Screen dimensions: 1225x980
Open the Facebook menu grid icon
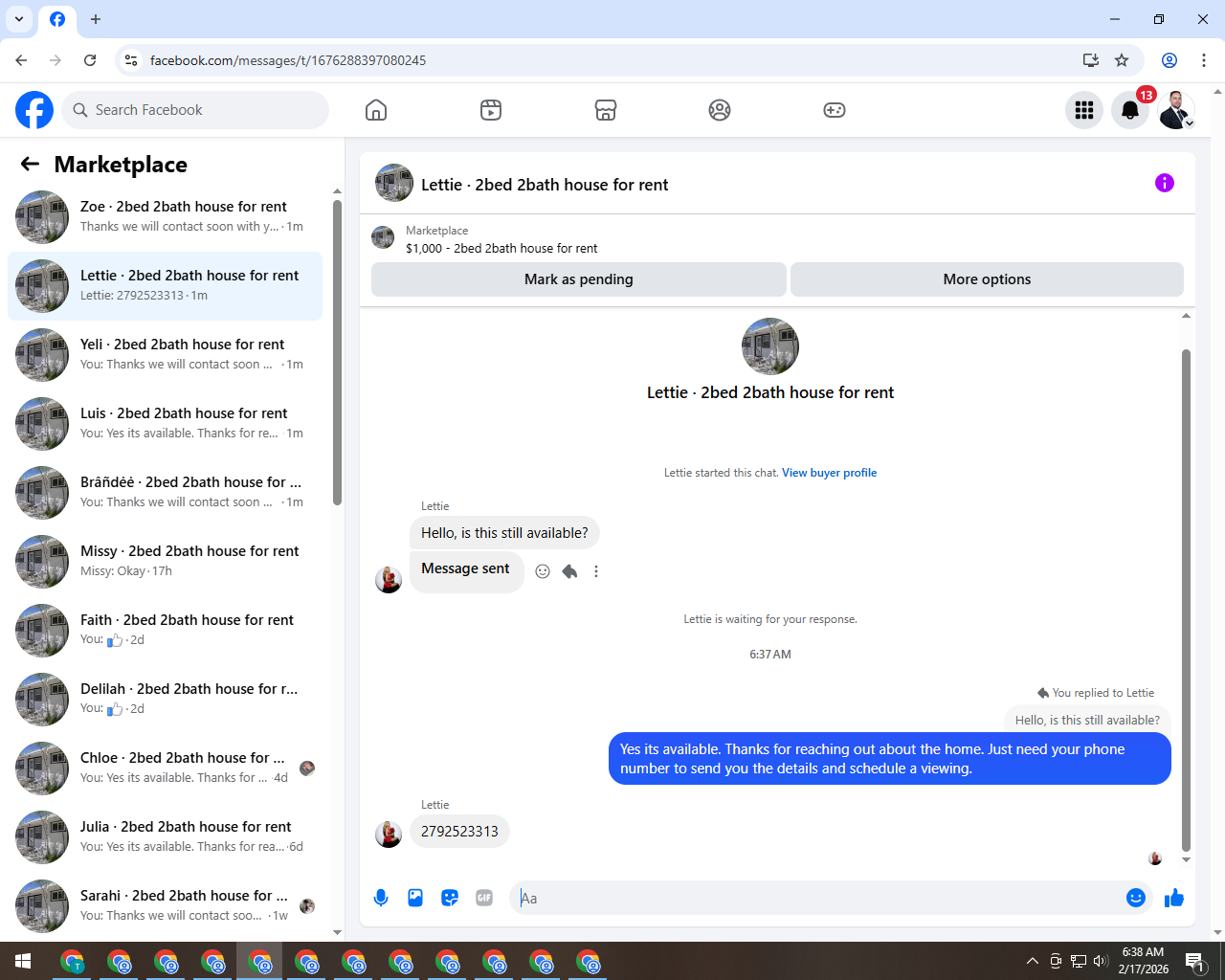(x=1084, y=110)
